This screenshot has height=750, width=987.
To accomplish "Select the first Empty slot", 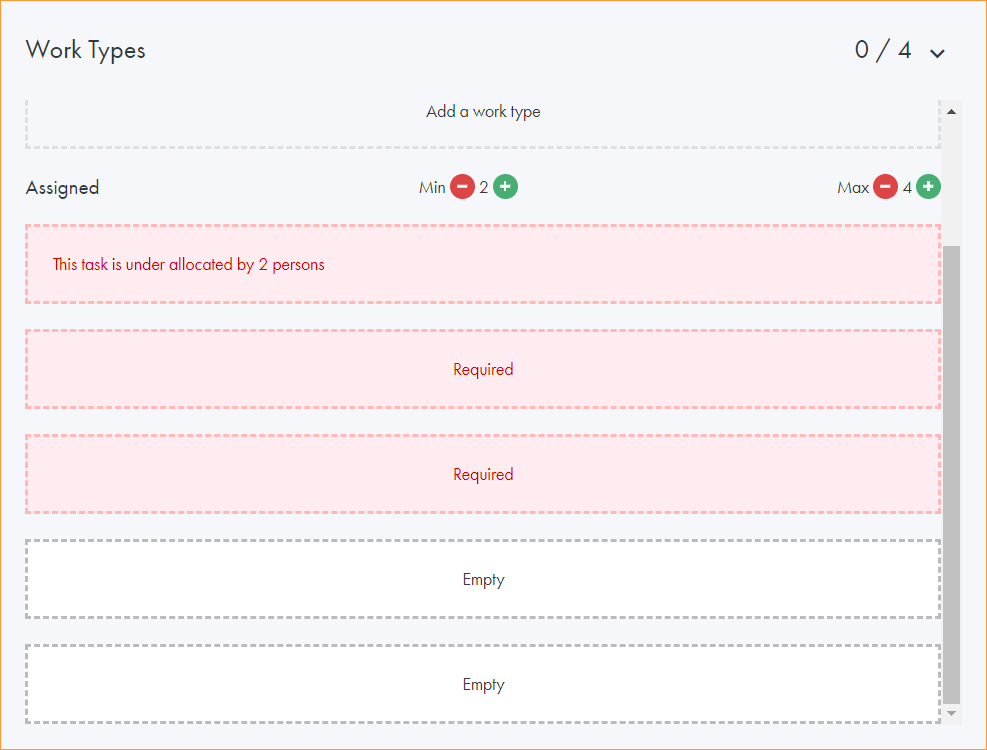I will [483, 579].
